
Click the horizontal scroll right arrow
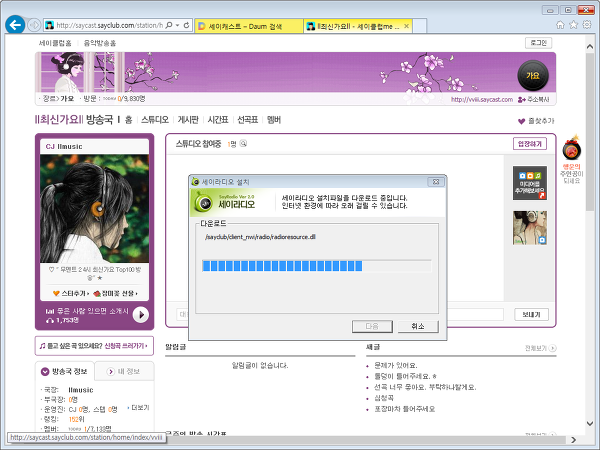[573, 440]
